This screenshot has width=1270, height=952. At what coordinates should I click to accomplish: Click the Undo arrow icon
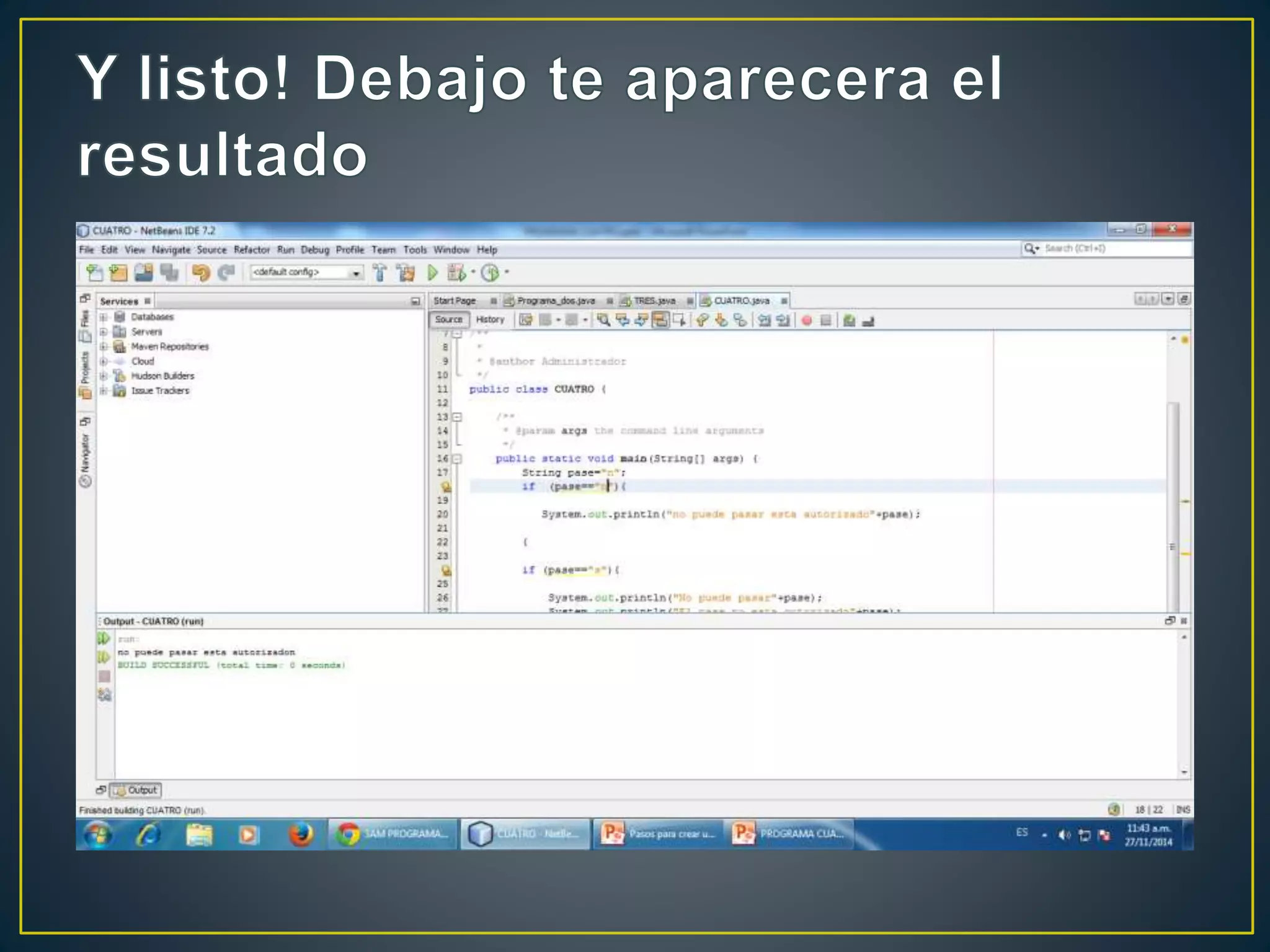(x=201, y=273)
